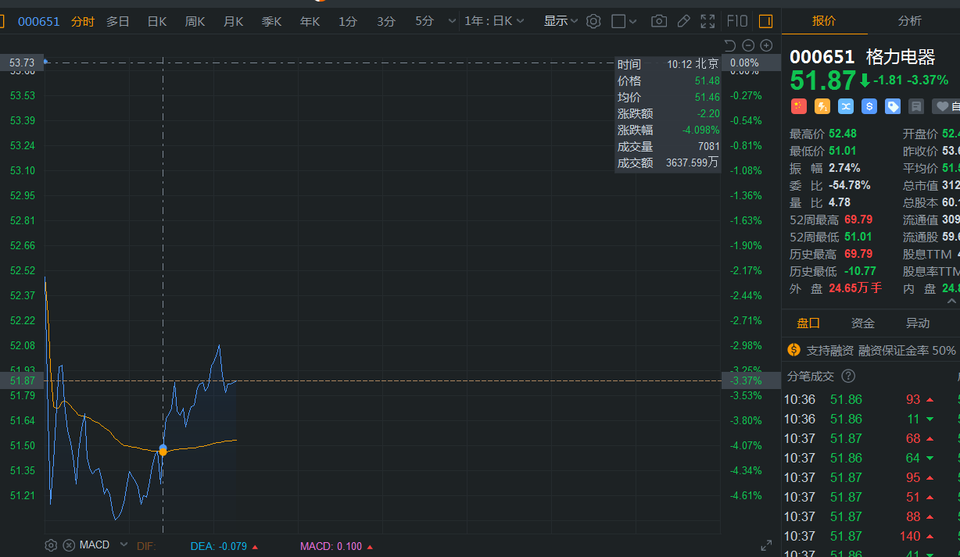Click the 最高价 52.48 value

click(842, 133)
